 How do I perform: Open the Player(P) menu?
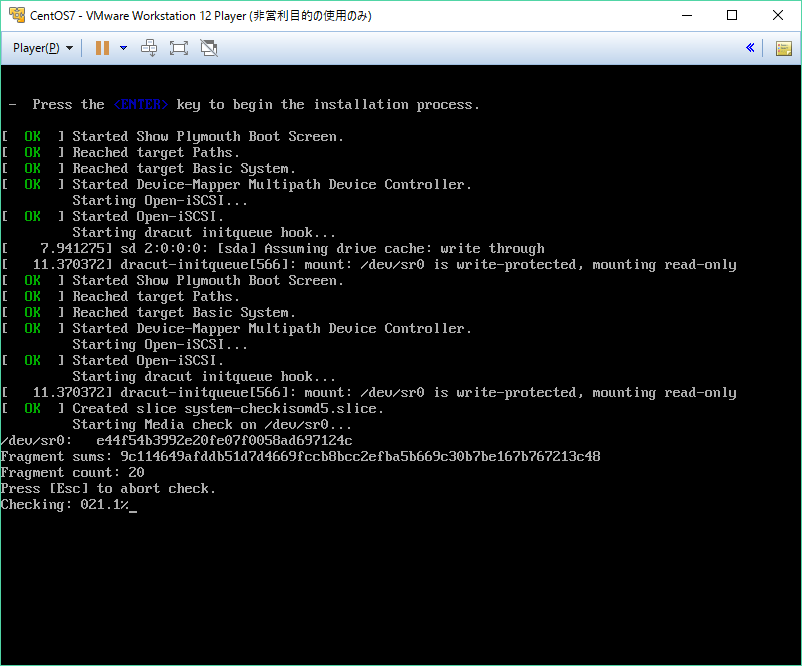click(43, 48)
